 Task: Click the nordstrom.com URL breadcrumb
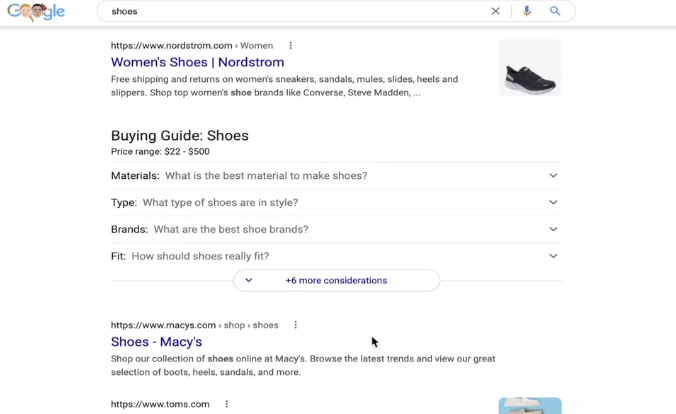pos(192,46)
